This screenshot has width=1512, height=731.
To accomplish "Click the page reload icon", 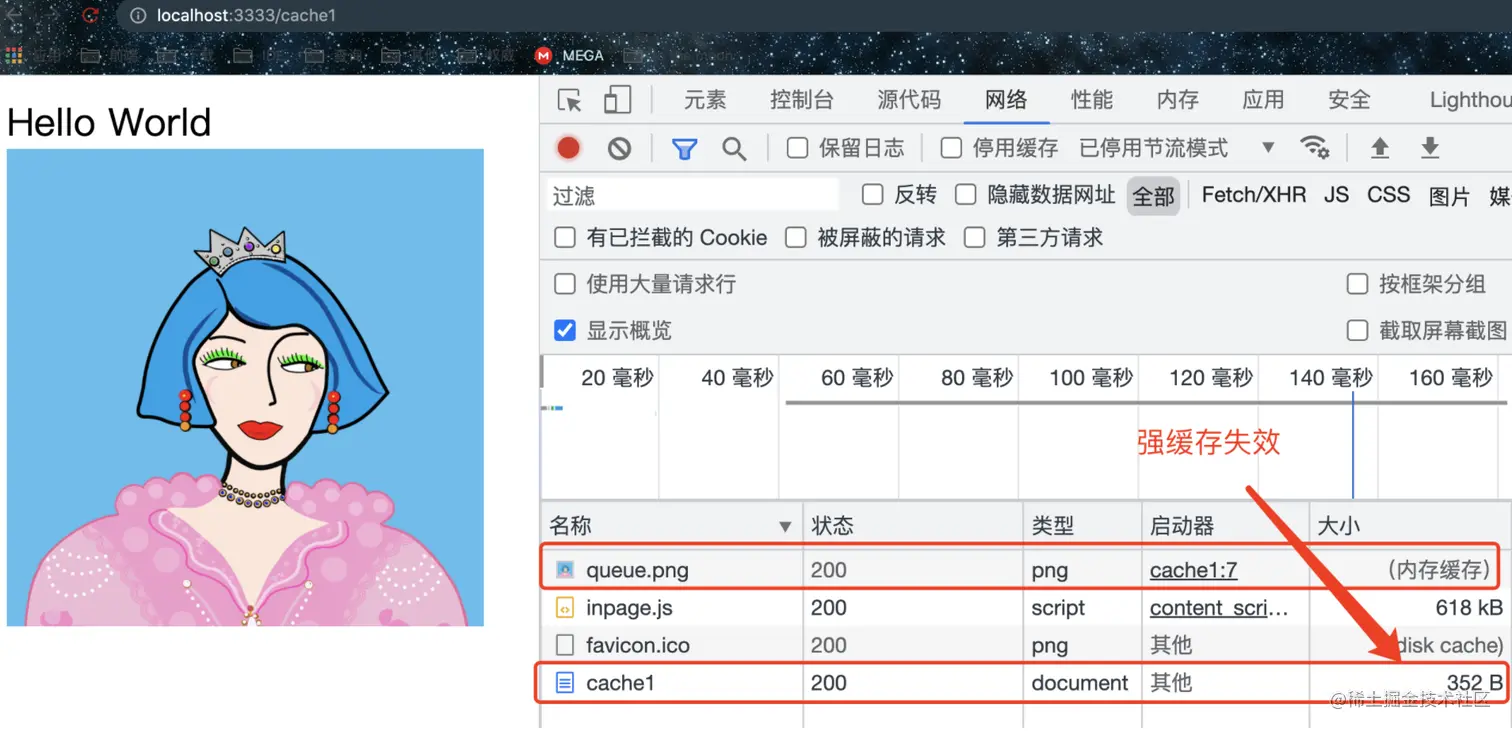I will [90, 15].
